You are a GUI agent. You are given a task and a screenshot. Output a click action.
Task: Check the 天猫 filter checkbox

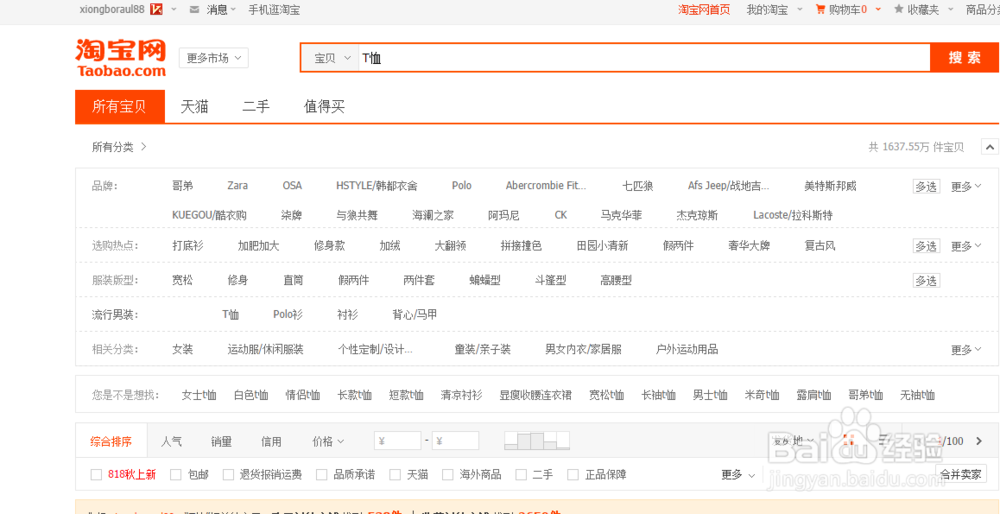point(395,474)
